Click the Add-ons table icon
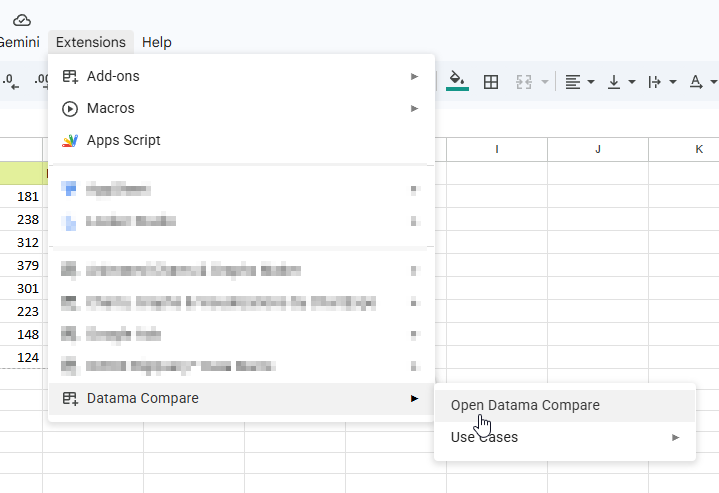The width and height of the screenshot is (719, 493). [70, 76]
